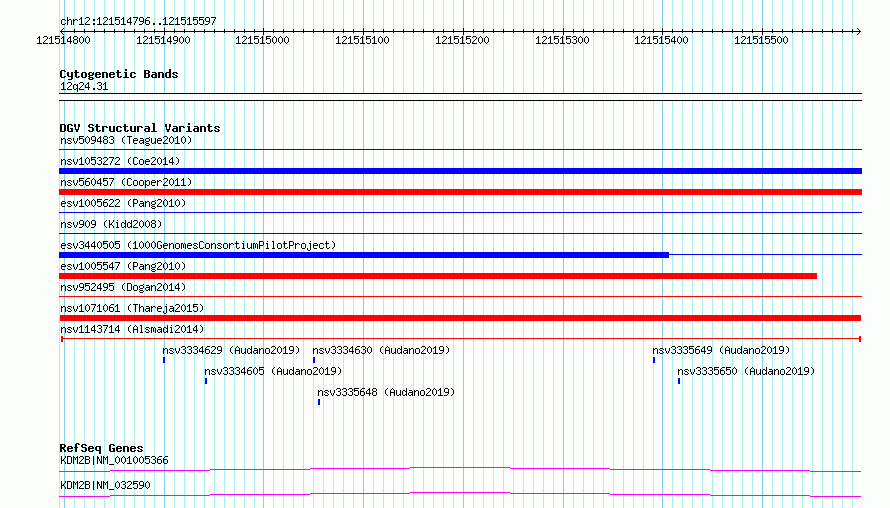Select the red bar under nsv1071061
This screenshot has height=508, width=890.
[x=460, y=318]
